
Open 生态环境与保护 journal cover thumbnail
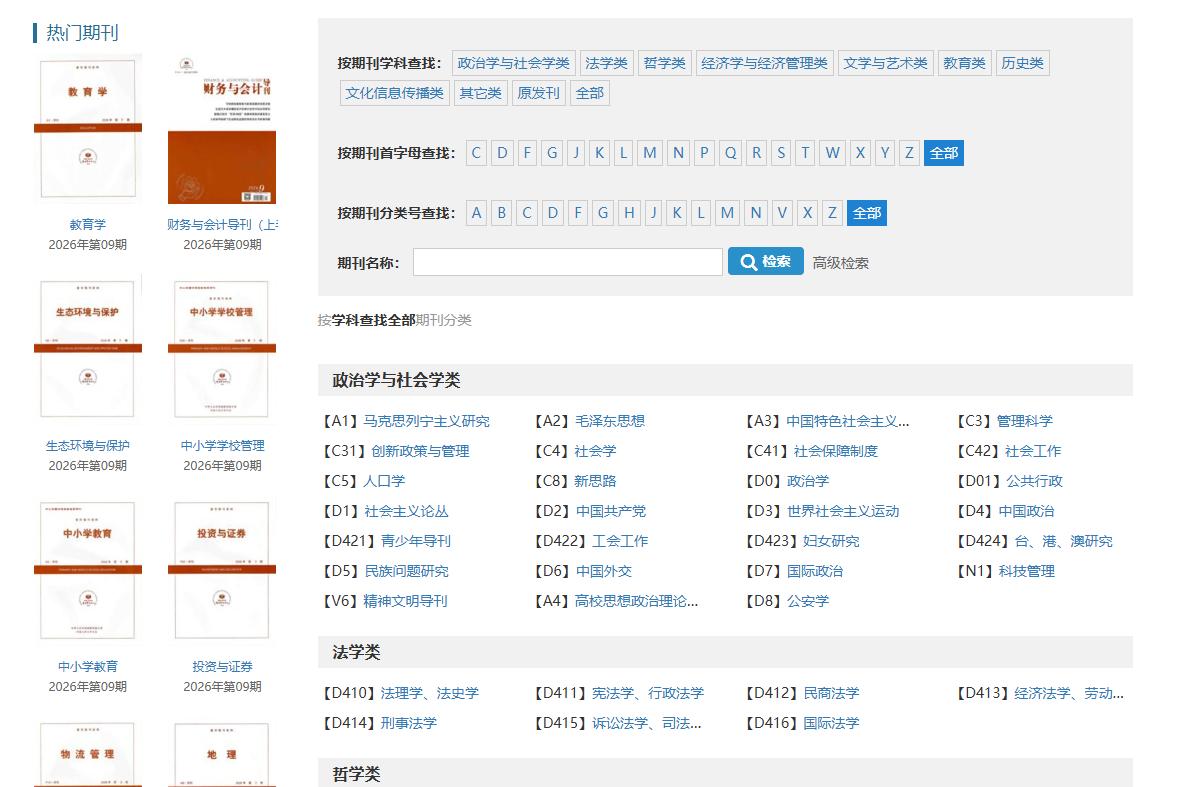88,350
